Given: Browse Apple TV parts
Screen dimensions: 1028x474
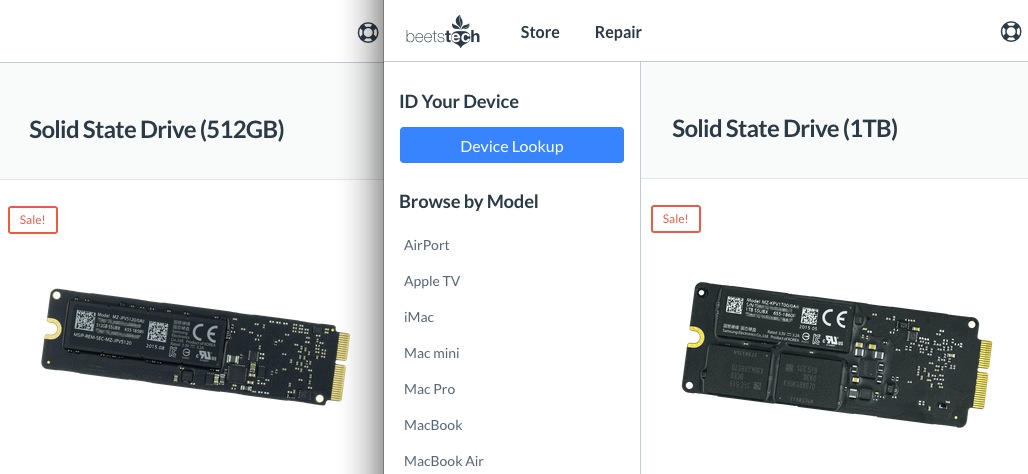Looking at the screenshot, I should tap(432, 281).
